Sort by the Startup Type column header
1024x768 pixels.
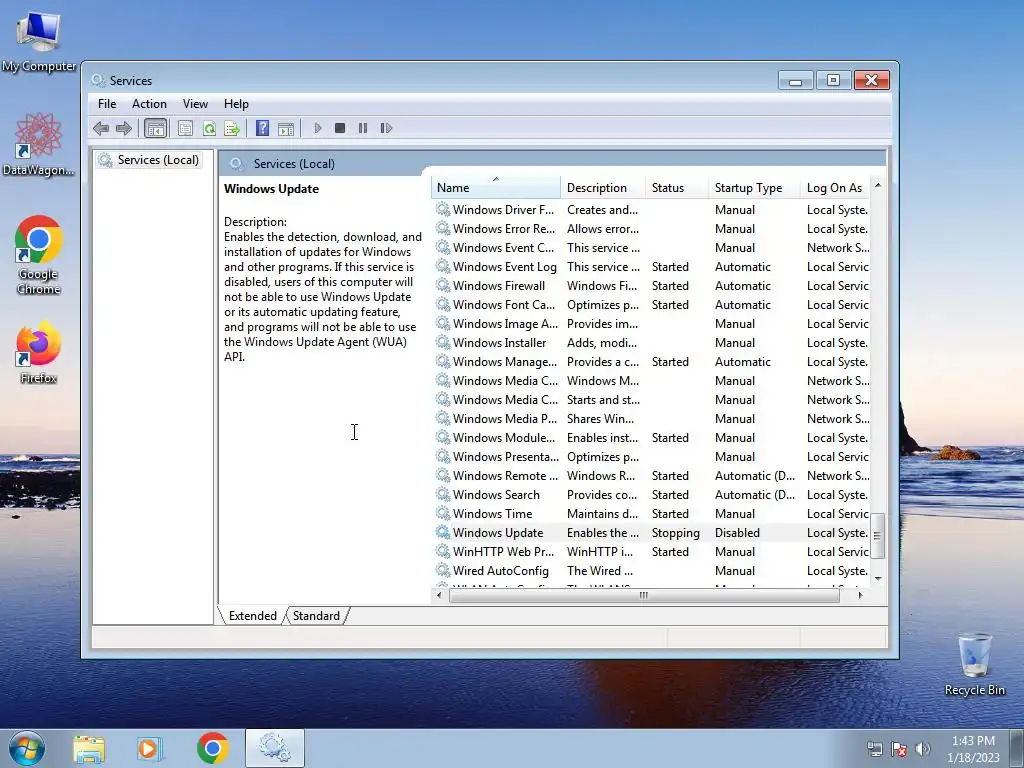point(754,188)
